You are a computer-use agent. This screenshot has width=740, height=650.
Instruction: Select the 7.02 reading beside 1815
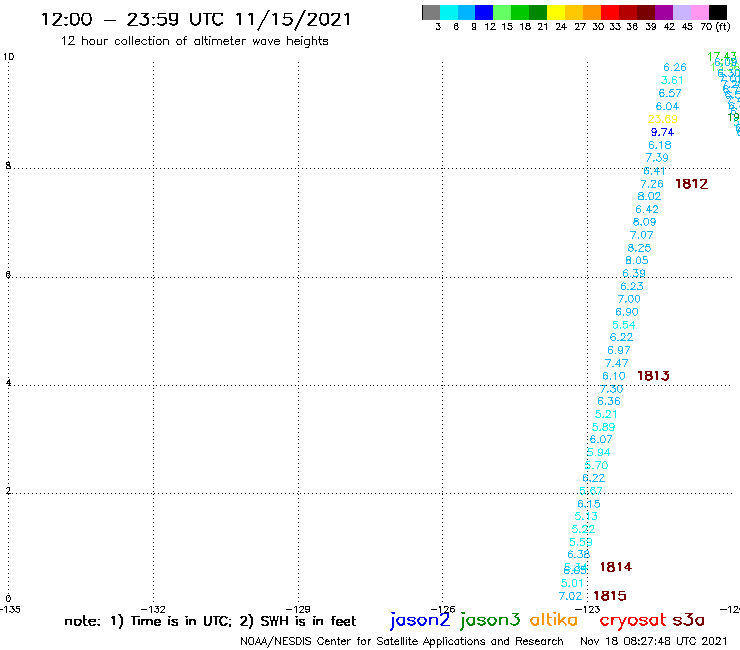tap(570, 596)
